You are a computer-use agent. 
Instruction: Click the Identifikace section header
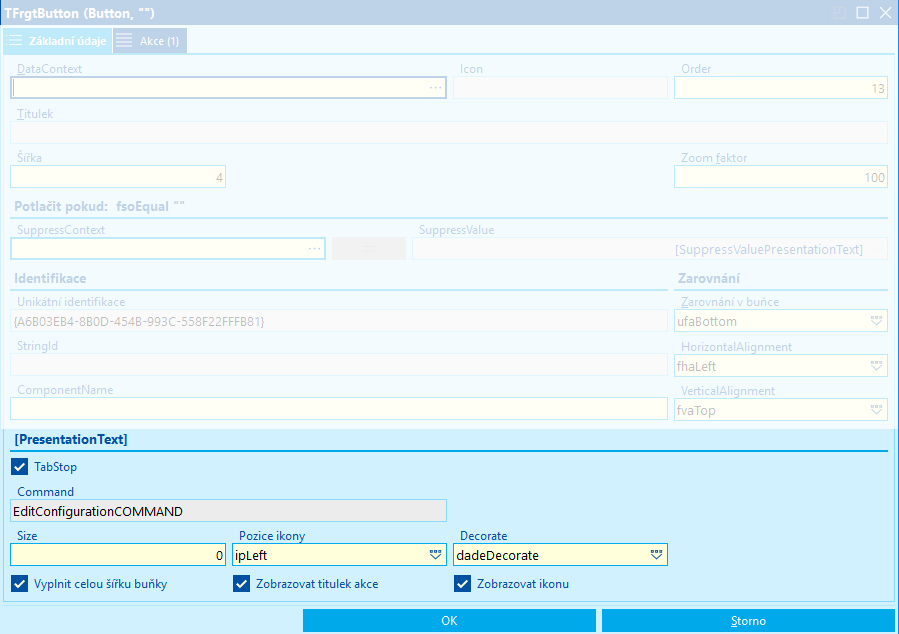pos(50,279)
